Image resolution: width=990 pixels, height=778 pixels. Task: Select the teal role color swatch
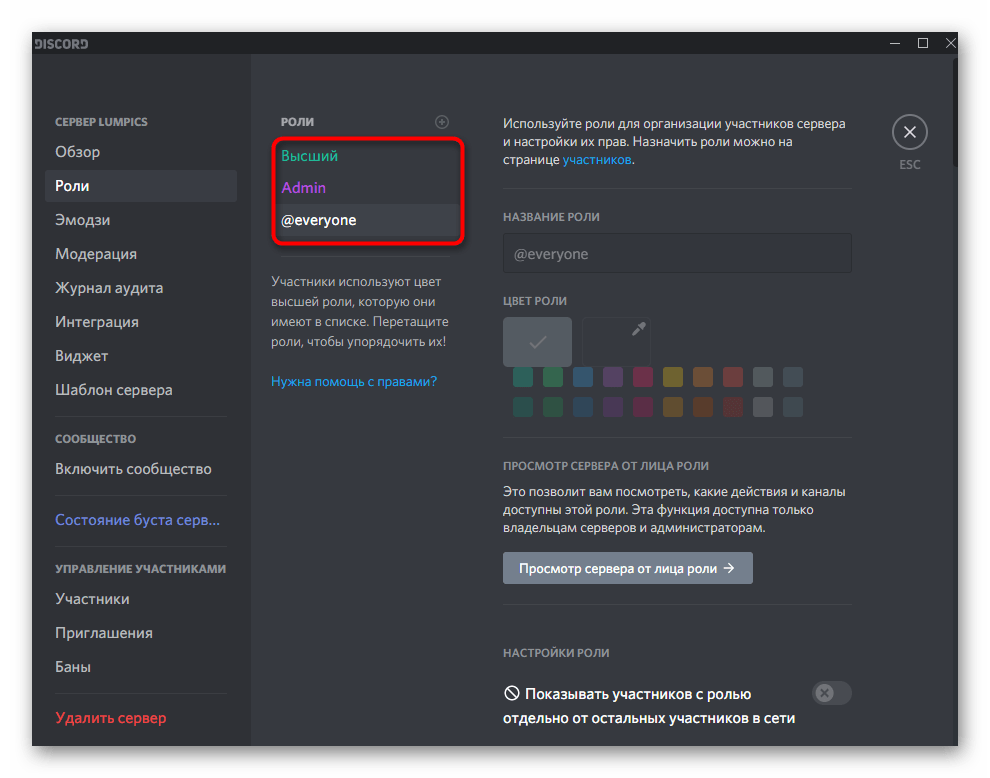(522, 377)
